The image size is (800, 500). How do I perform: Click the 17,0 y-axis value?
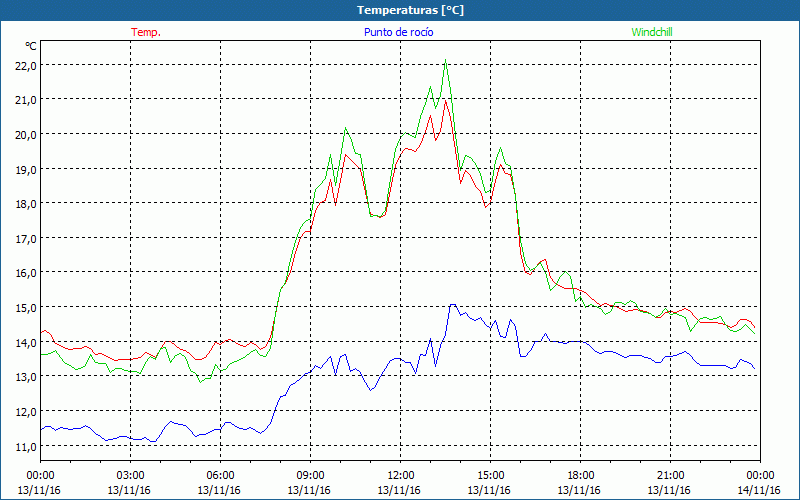tap(27, 239)
